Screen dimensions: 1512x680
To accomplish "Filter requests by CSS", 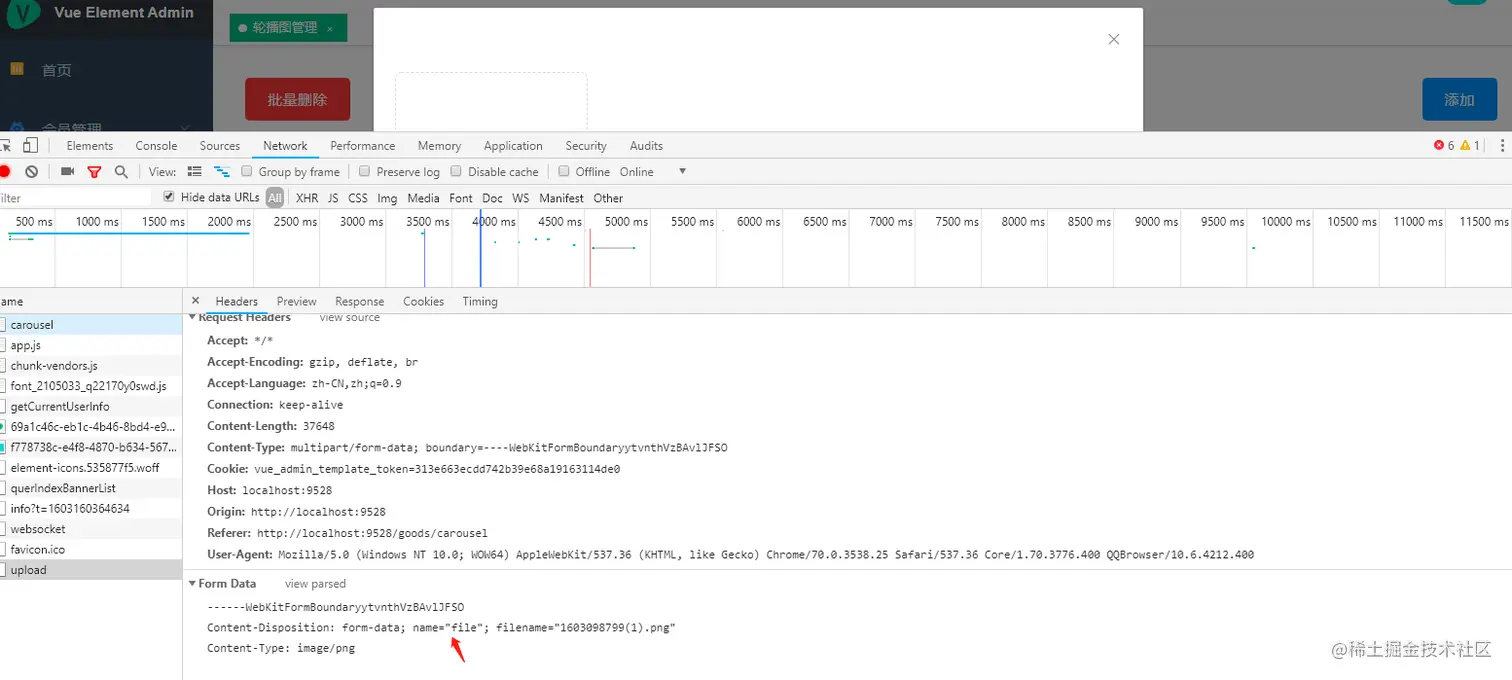I will point(358,198).
